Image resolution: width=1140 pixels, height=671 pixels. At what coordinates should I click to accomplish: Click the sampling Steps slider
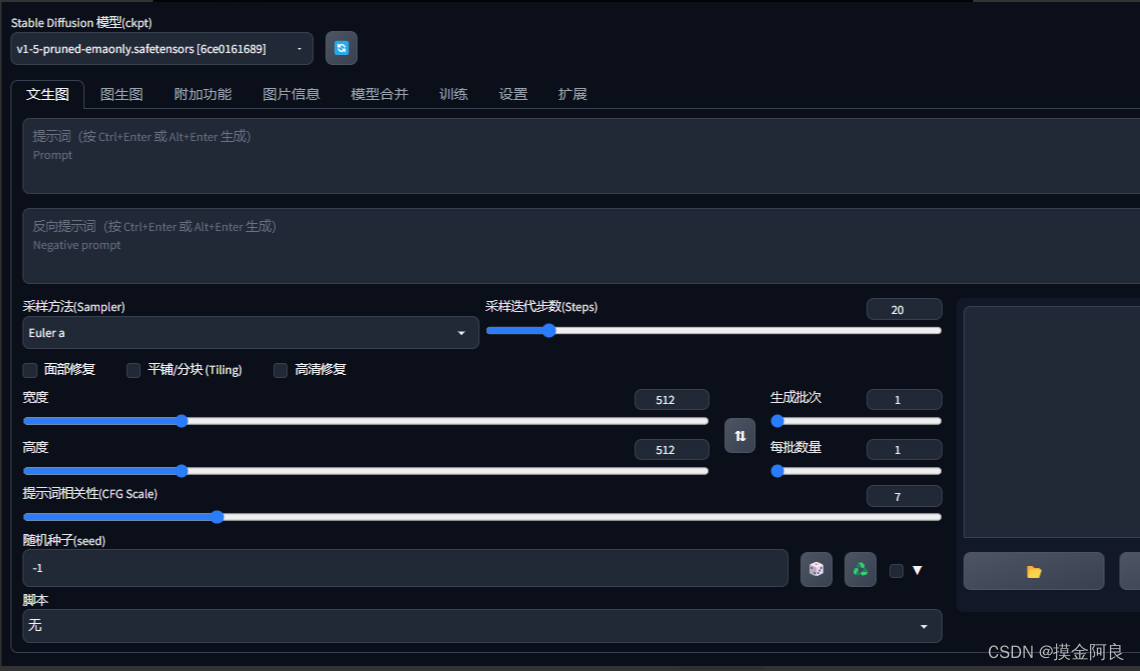pos(713,330)
